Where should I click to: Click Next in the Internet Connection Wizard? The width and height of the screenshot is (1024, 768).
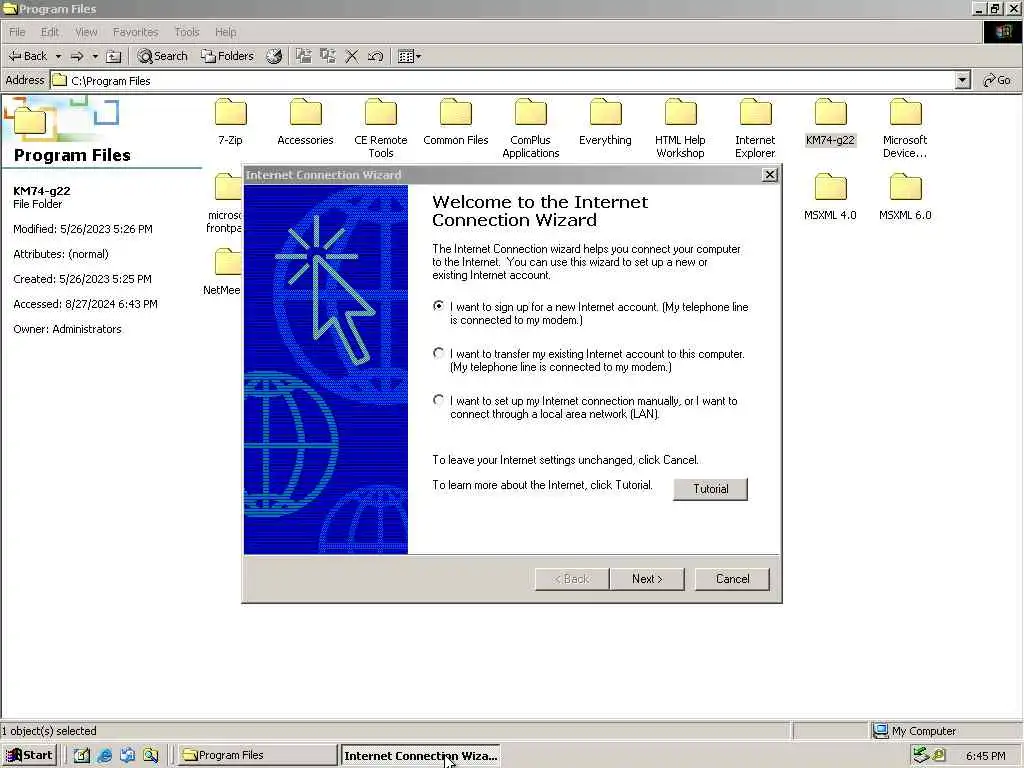pos(647,579)
